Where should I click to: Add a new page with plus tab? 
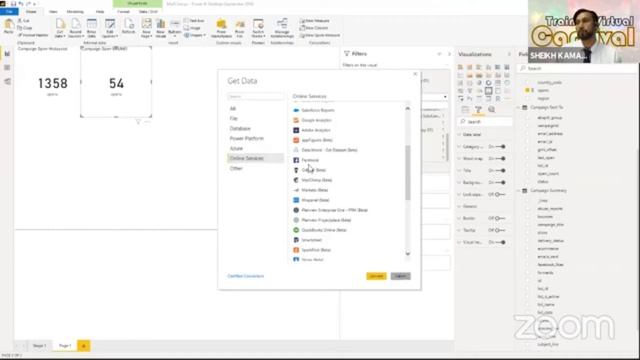(84, 346)
